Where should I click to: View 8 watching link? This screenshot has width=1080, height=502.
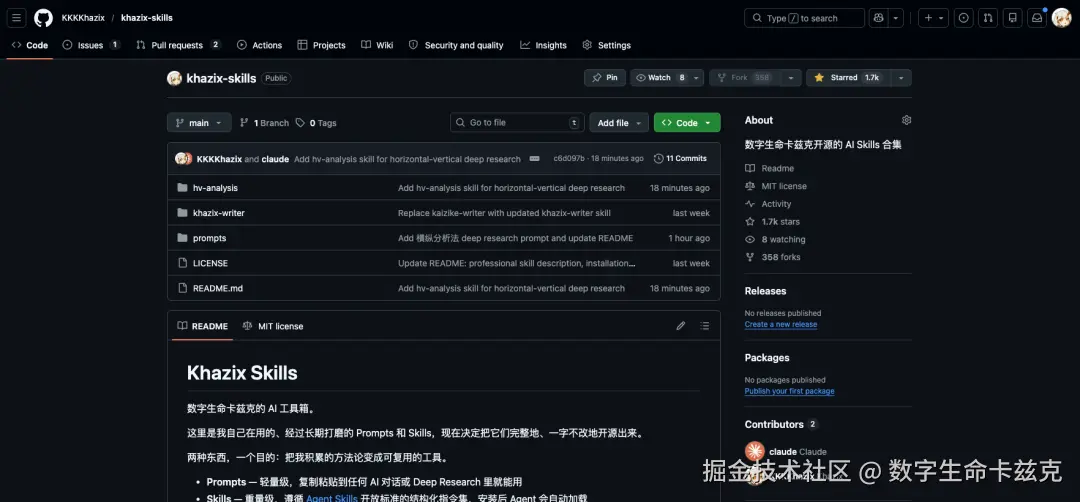tap(775, 240)
